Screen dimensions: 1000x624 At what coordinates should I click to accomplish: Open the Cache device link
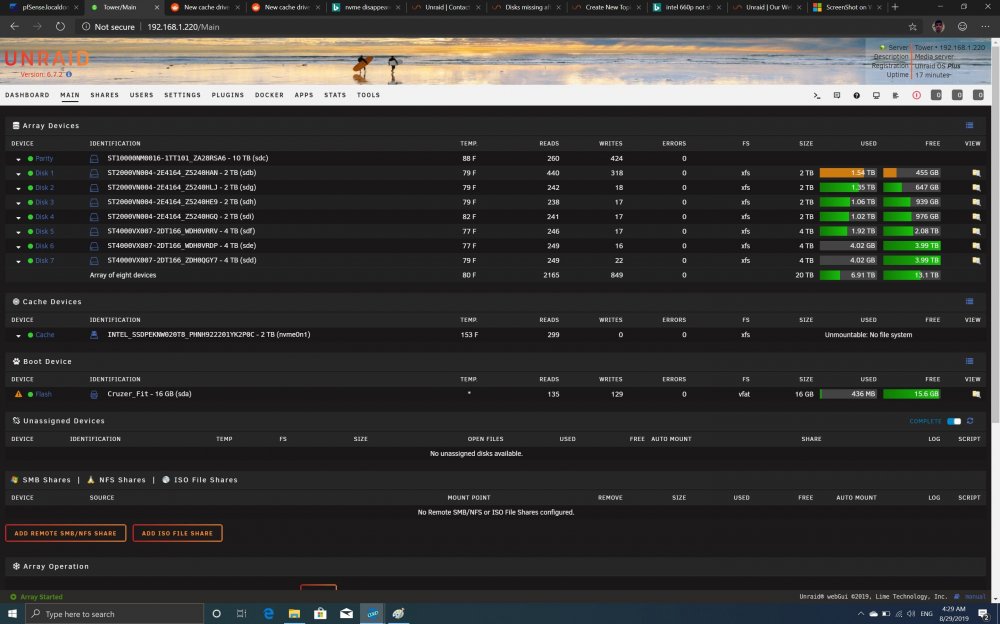[45, 335]
